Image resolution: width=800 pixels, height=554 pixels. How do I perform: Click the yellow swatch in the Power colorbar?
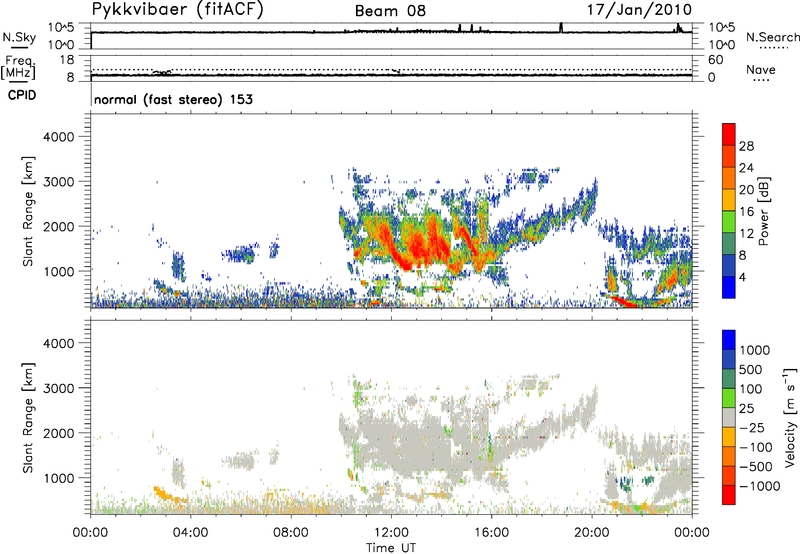[x=729, y=199]
